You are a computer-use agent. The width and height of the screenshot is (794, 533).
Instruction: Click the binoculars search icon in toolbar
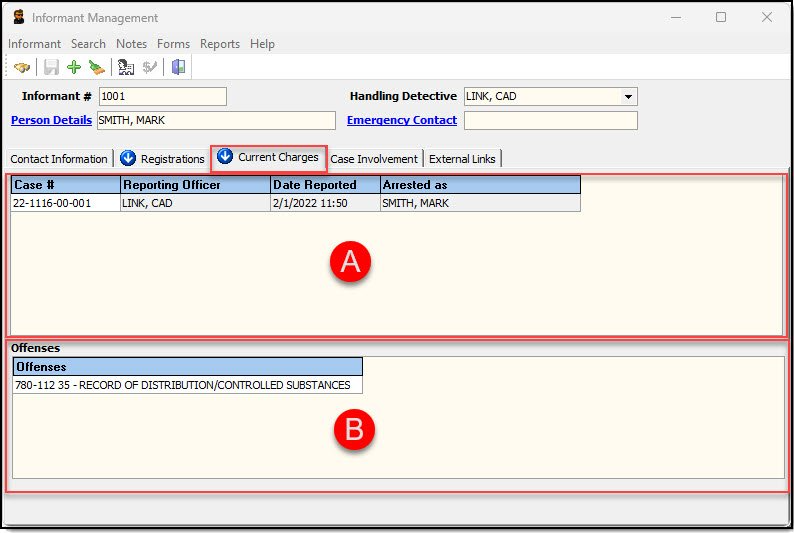point(22,67)
